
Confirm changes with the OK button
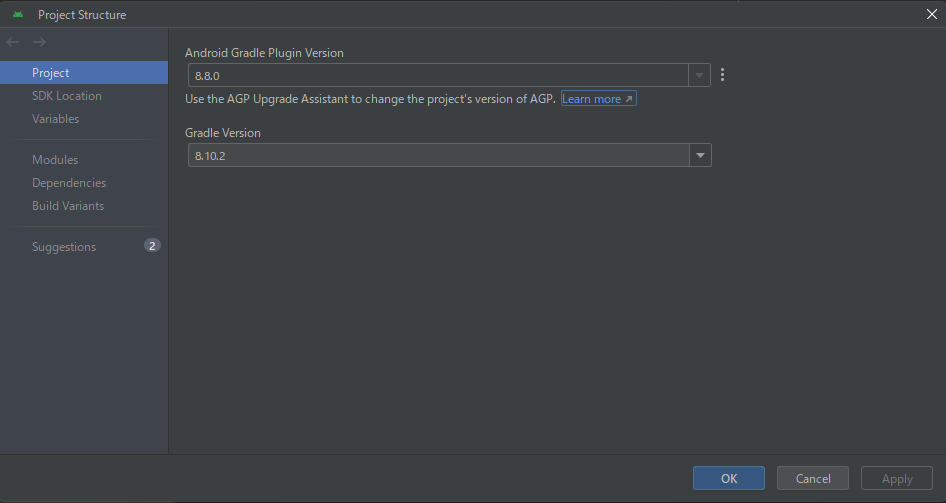coord(729,478)
